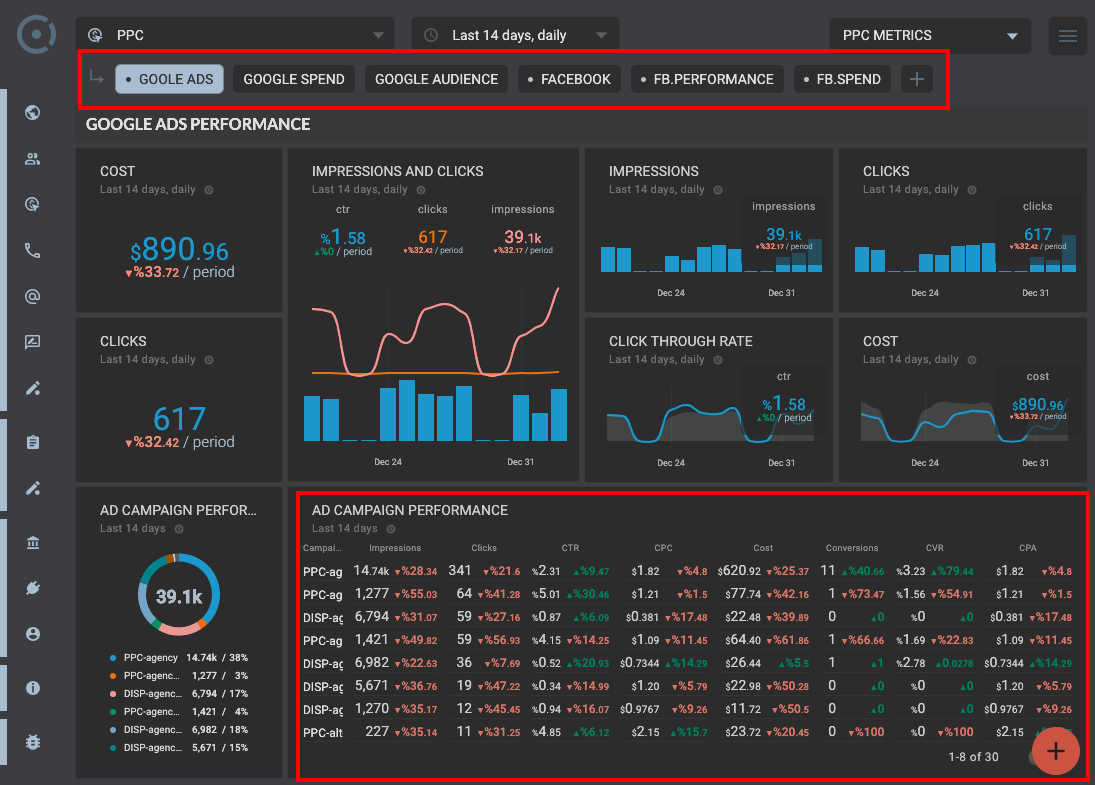Open the bank building icon in the sidebar
Screen dimensions: 1095x785
click(33, 542)
